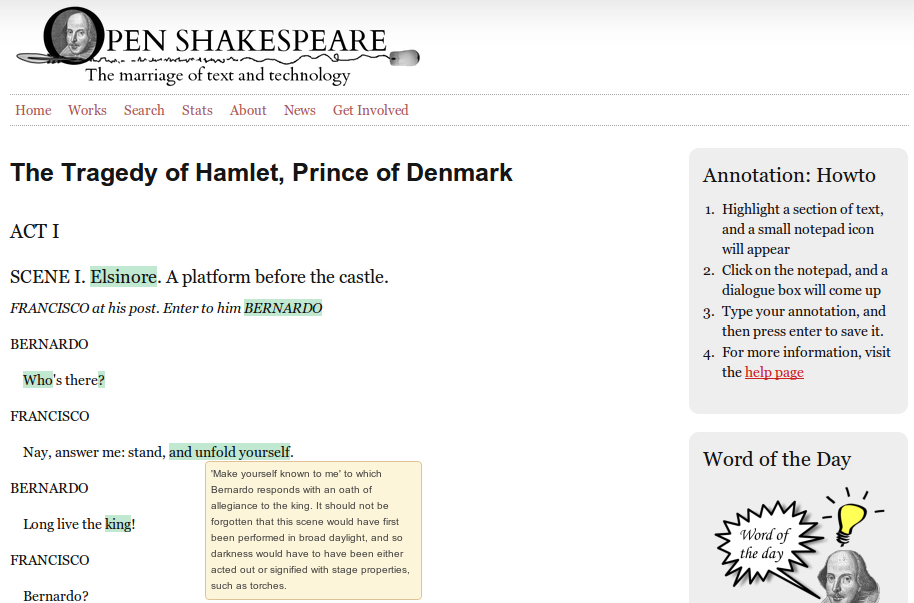
Task: Click the highlighted word Who
Action: pyautogui.click(x=38, y=380)
